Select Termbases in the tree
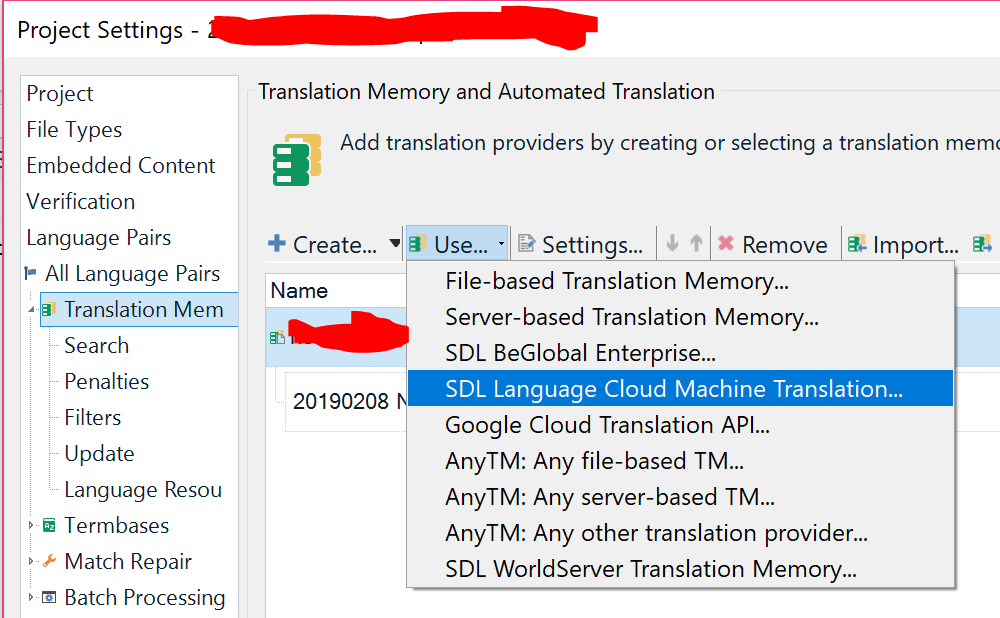 tap(117, 526)
